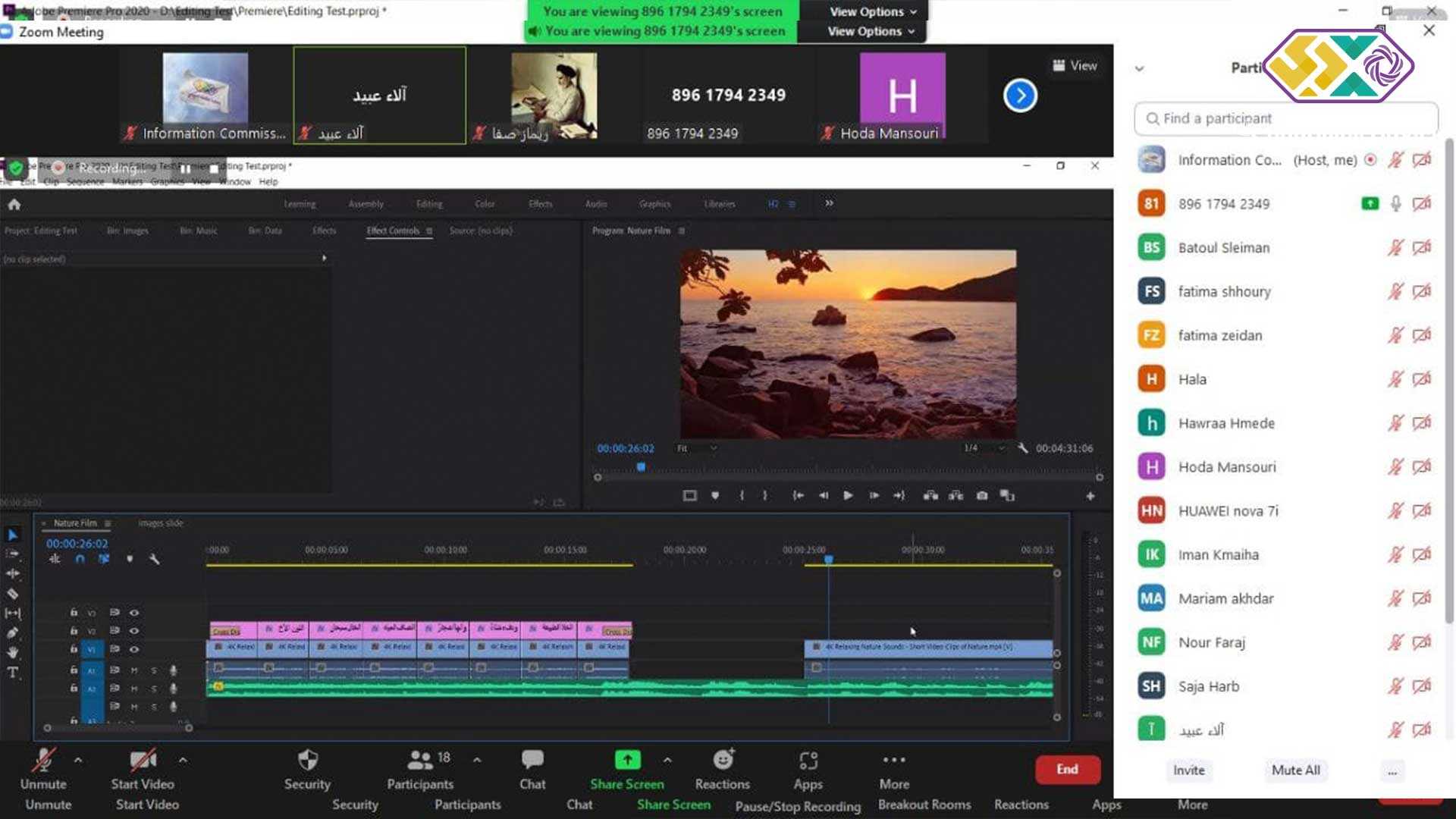
Task: Expand arrow next to Participants button
Action: tap(477, 760)
